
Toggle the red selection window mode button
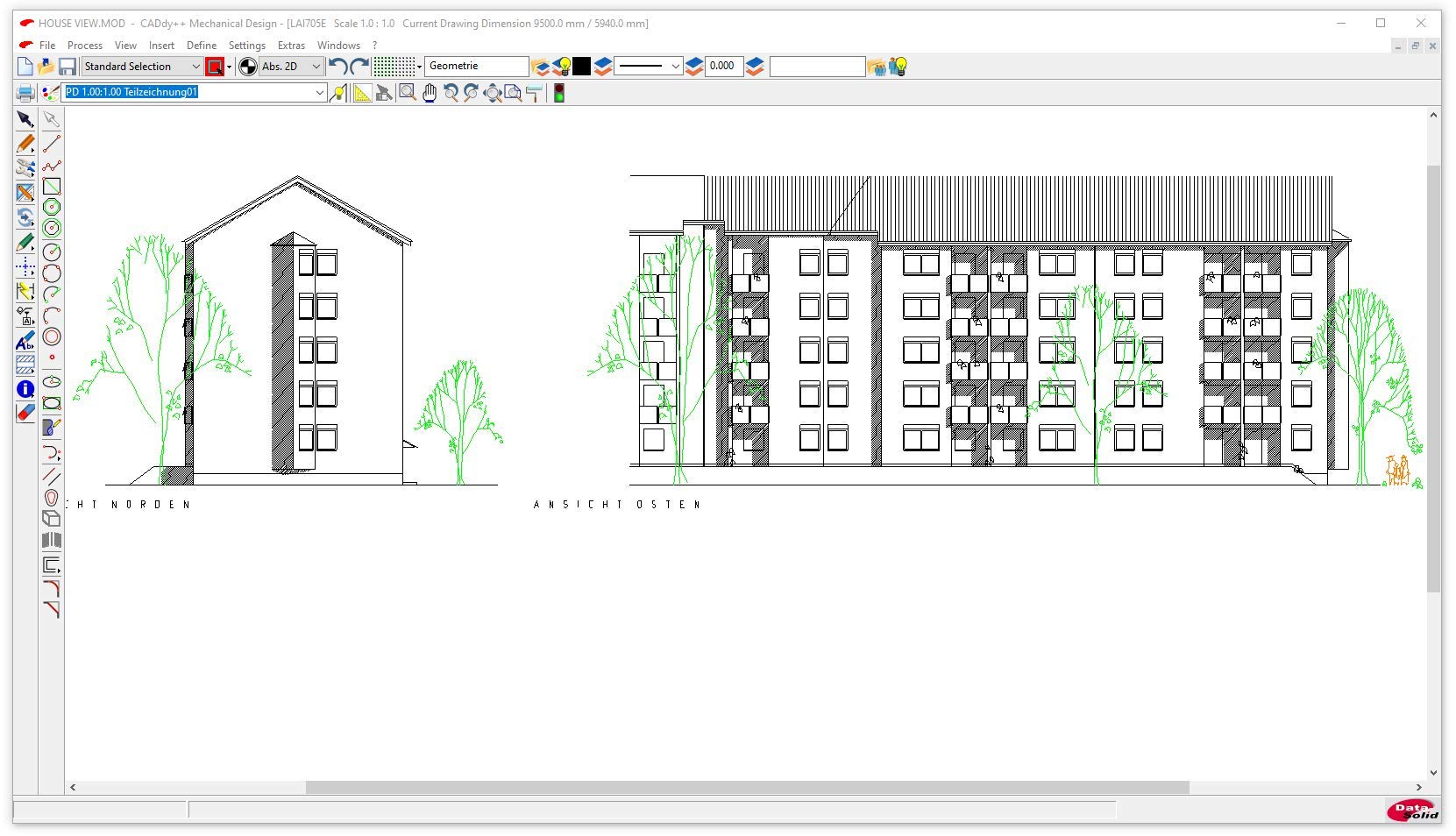point(215,67)
